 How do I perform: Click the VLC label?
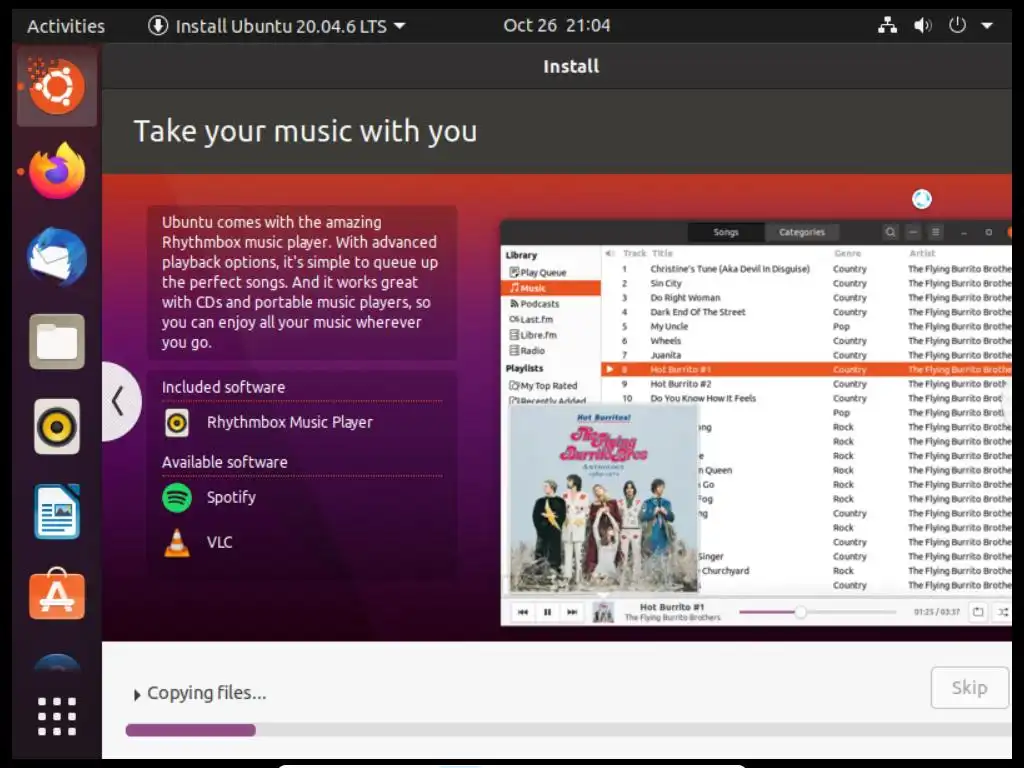tap(219, 542)
